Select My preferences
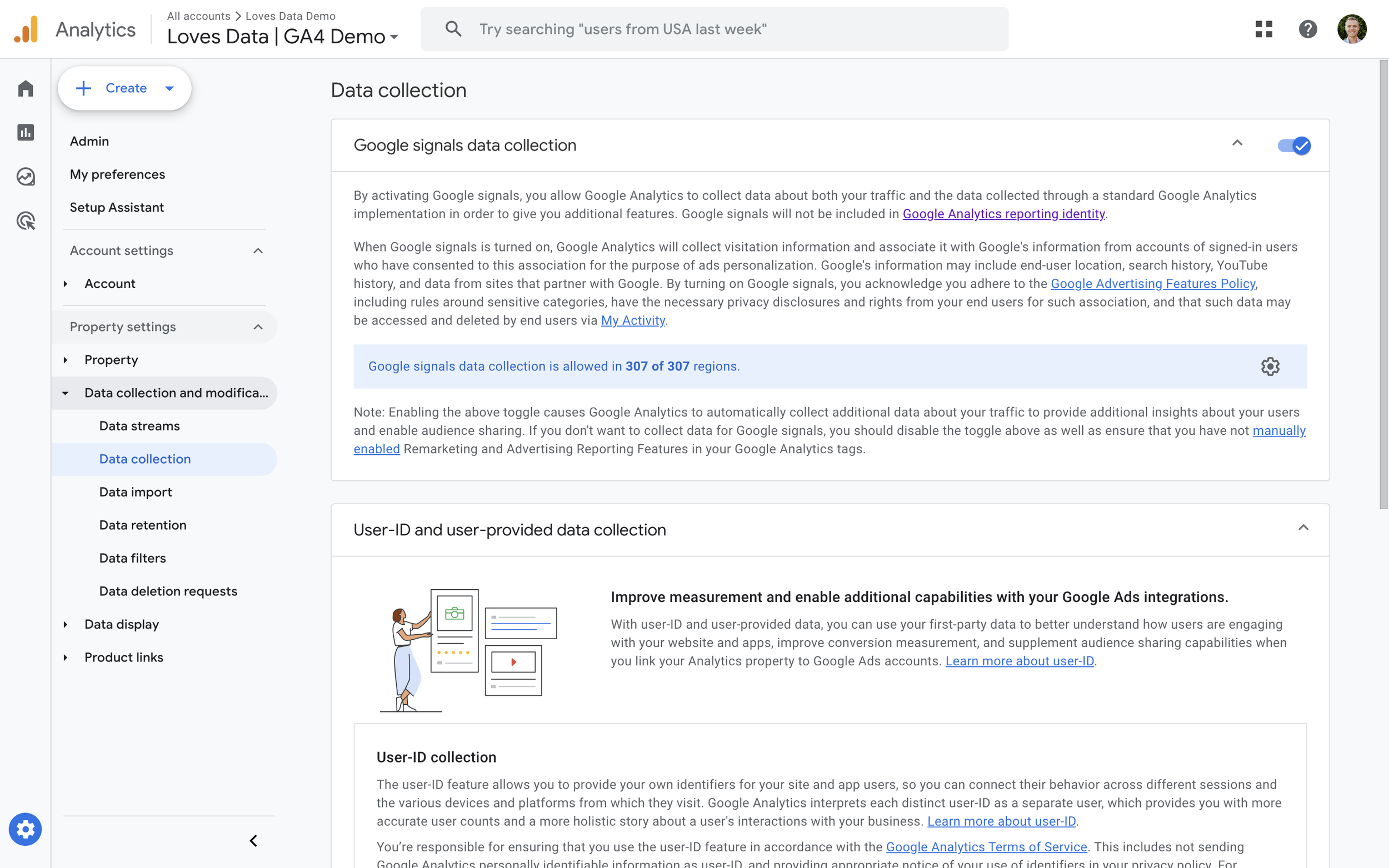The width and height of the screenshot is (1389, 868). [x=118, y=174]
